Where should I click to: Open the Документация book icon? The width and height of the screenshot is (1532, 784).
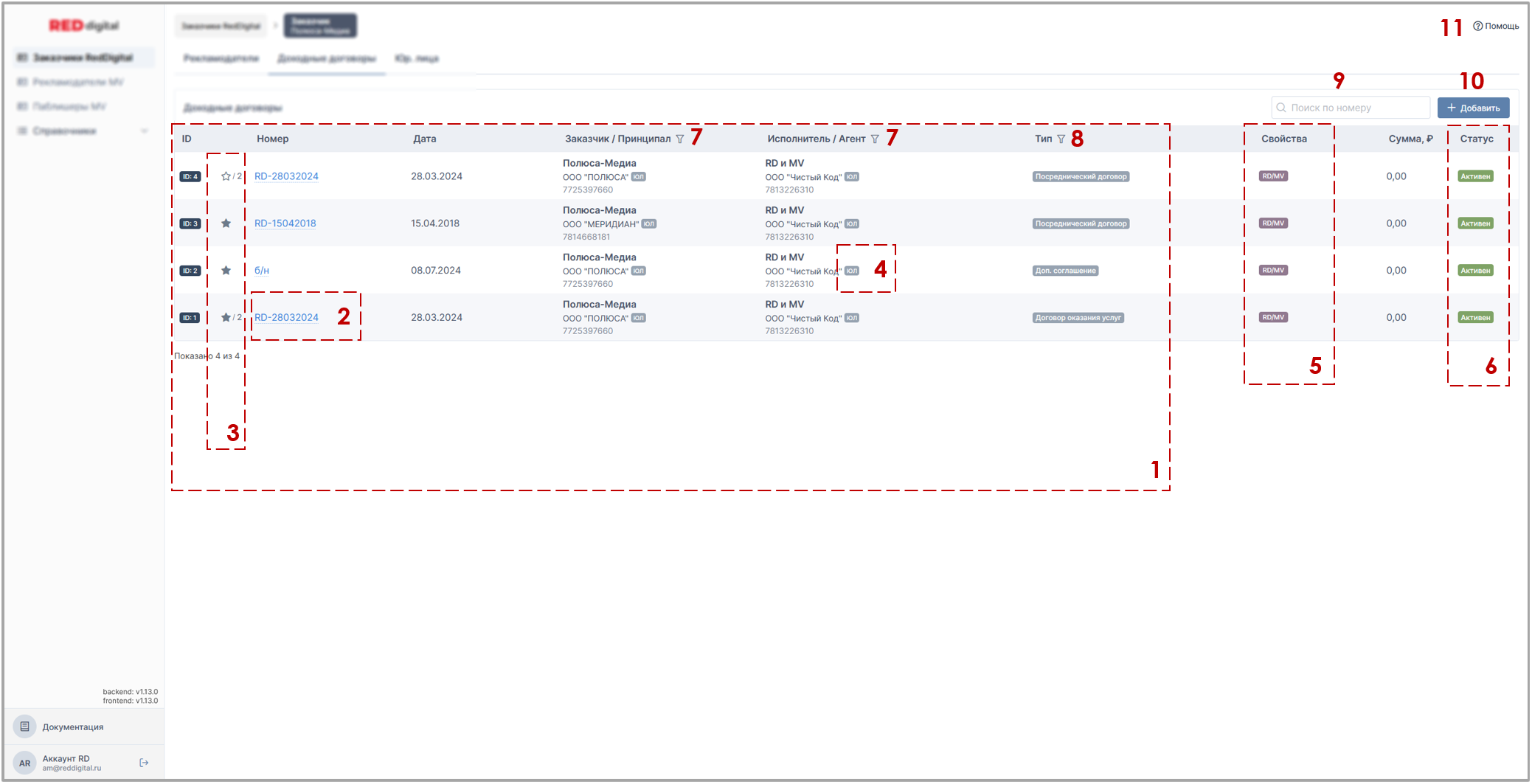coord(24,726)
